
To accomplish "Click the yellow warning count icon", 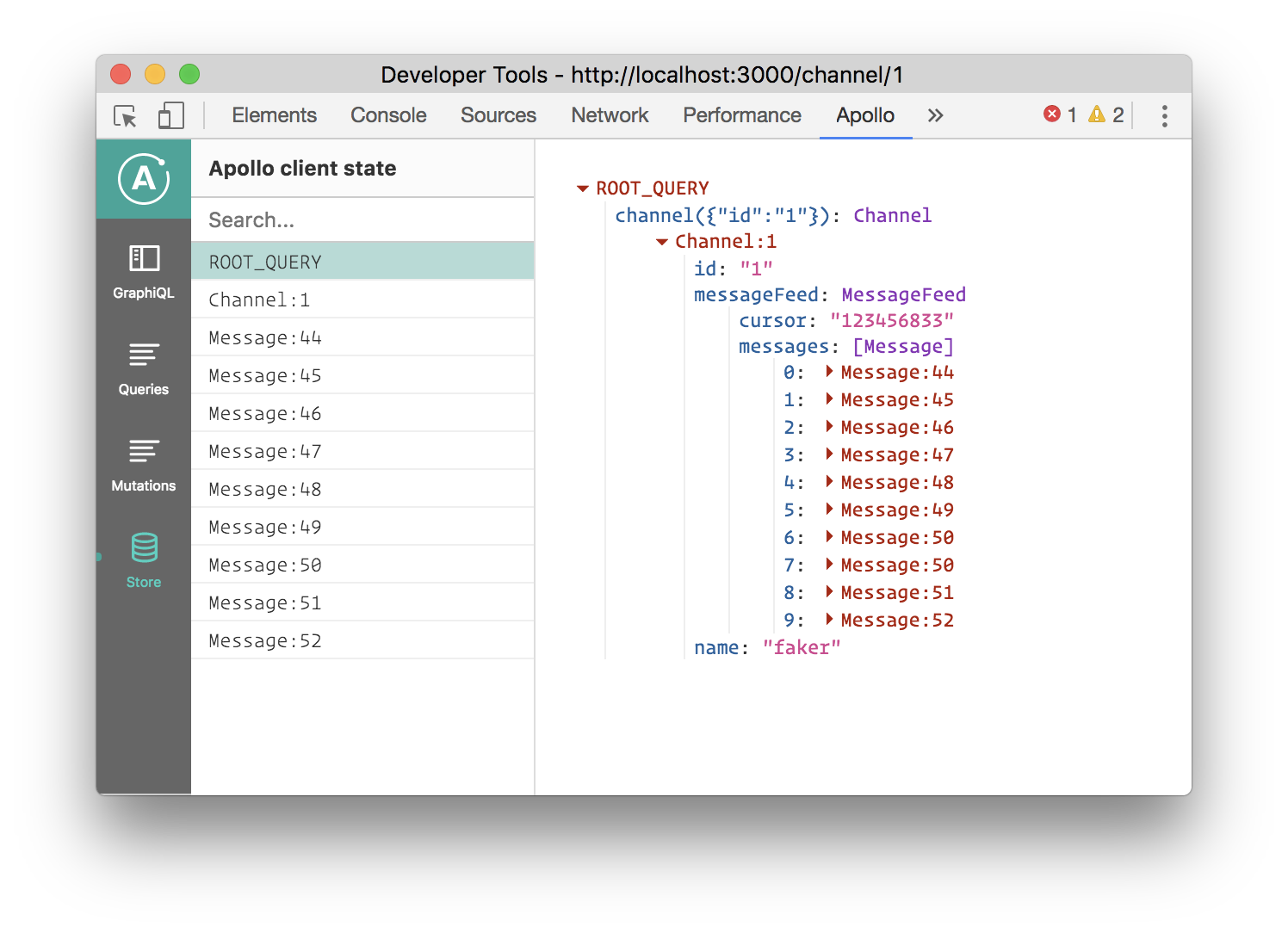I will click(1097, 114).
